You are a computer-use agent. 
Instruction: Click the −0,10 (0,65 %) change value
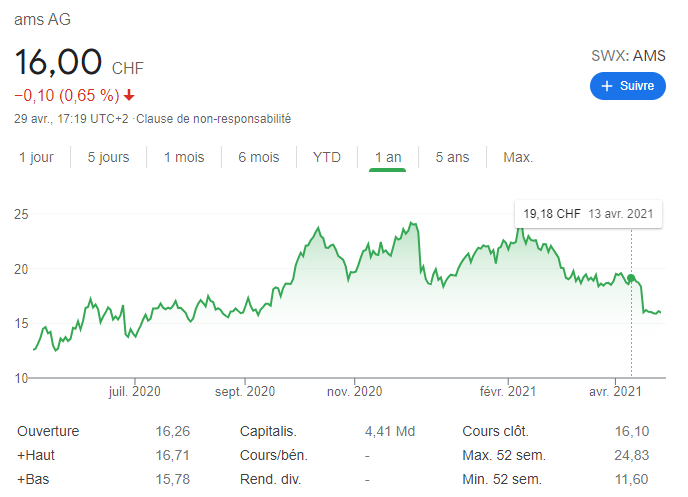click(x=67, y=95)
